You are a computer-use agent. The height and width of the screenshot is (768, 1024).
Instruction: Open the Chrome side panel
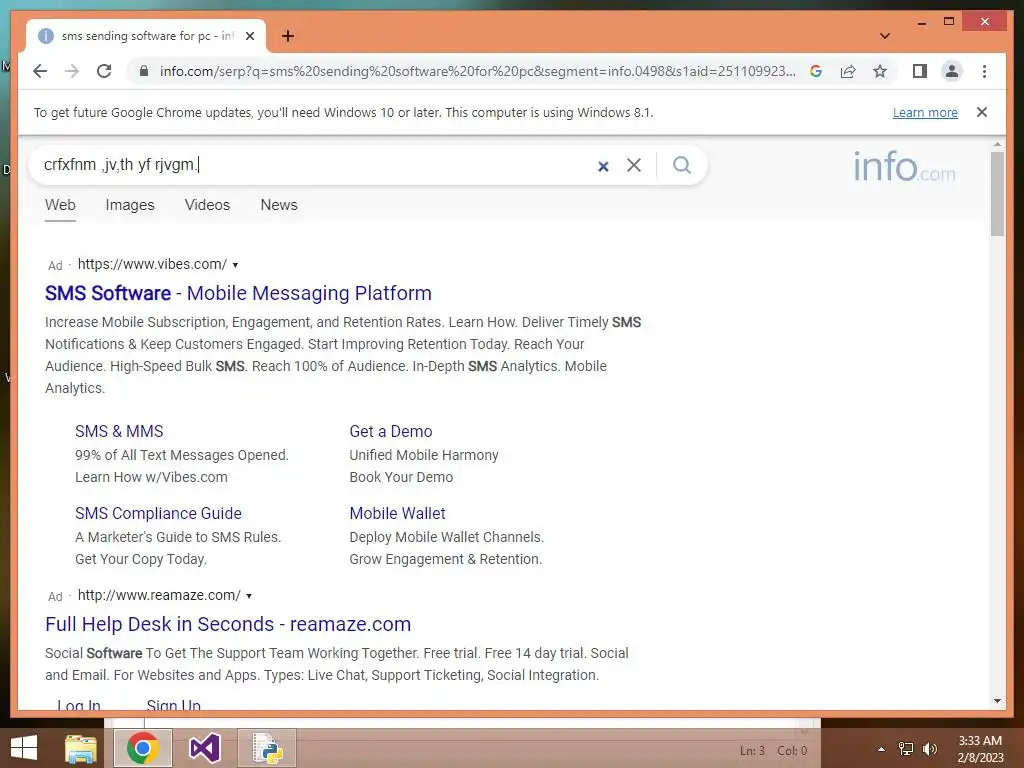(920, 71)
